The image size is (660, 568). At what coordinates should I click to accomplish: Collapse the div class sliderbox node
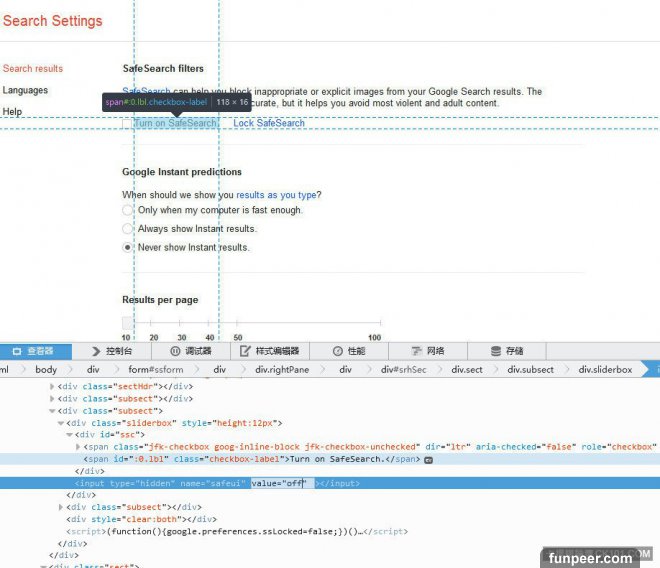62,423
